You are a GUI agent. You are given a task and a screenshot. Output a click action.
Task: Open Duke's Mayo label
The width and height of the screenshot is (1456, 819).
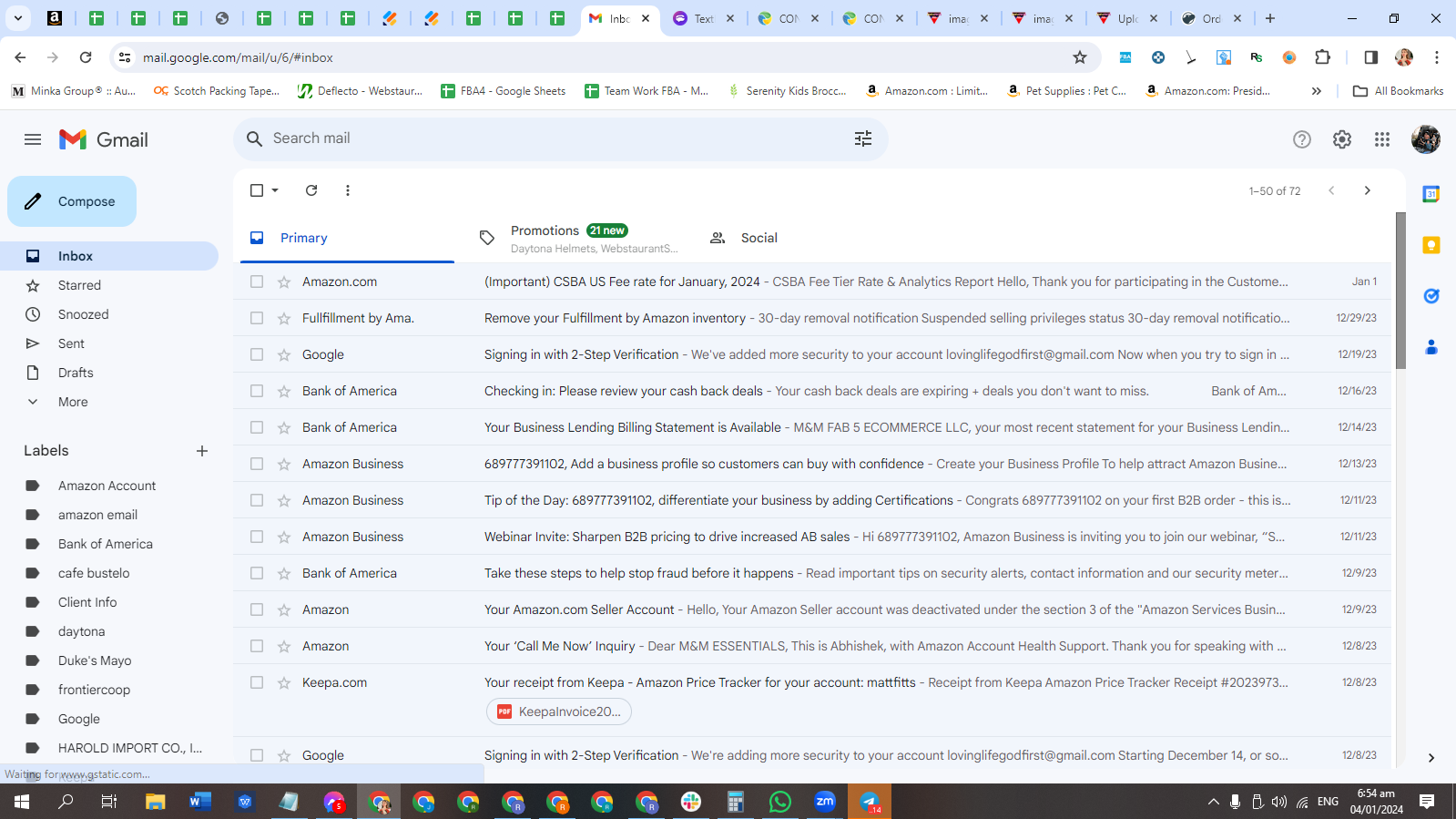(x=95, y=660)
